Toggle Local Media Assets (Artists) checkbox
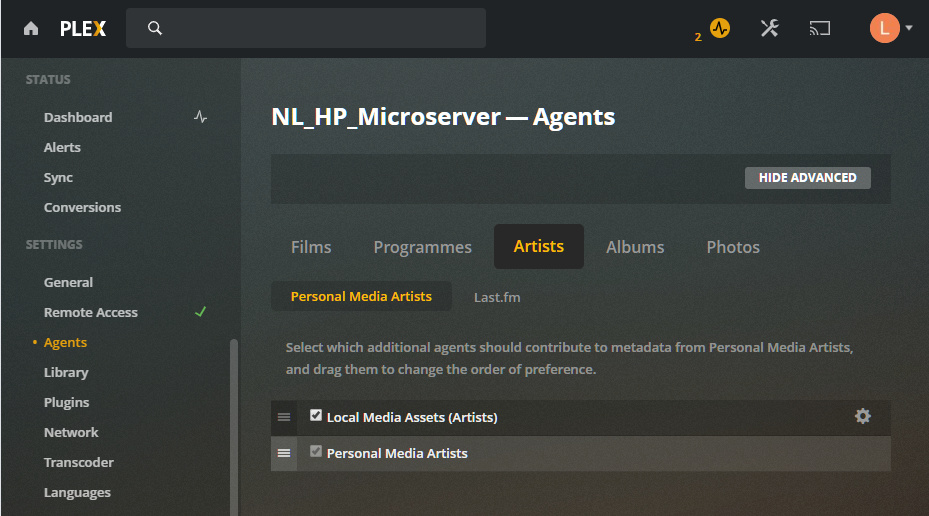The width and height of the screenshot is (929, 516). coord(316,416)
